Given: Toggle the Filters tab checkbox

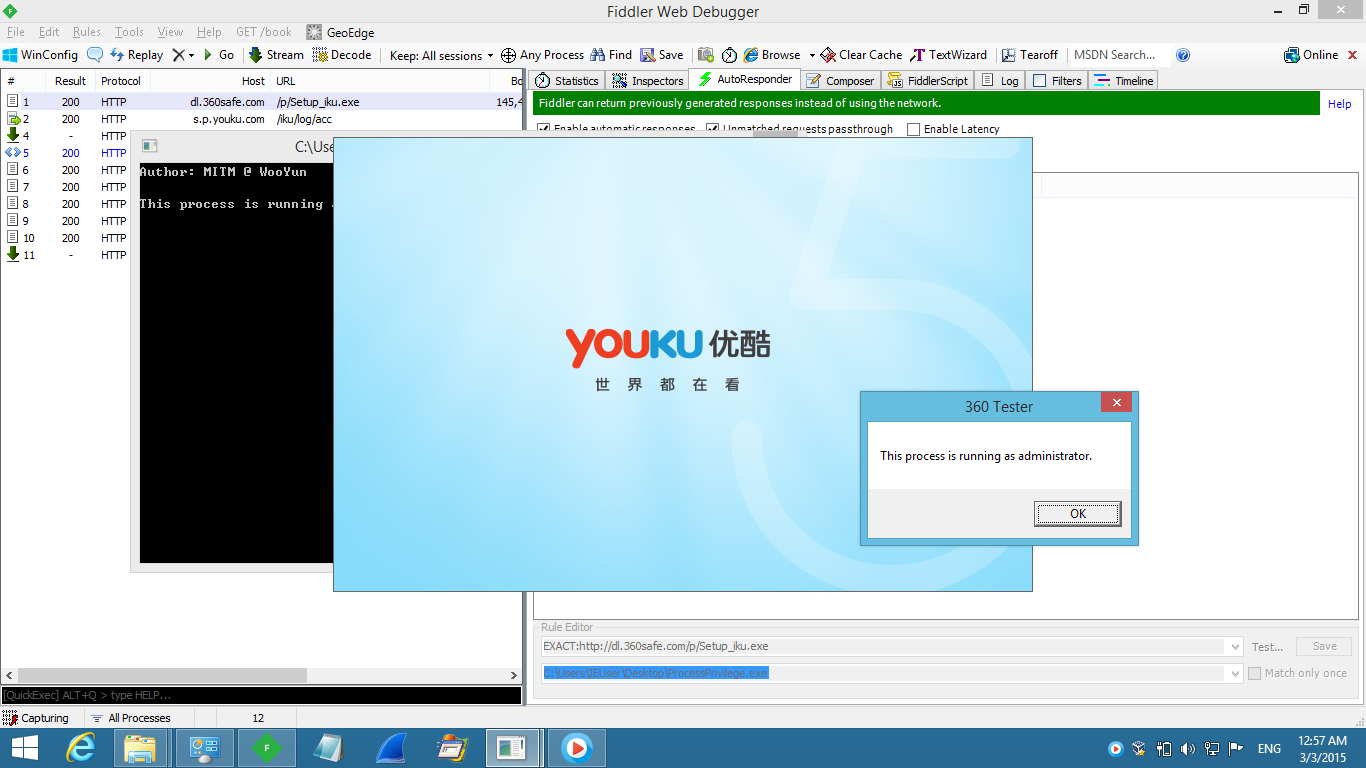Looking at the screenshot, I should (1040, 81).
